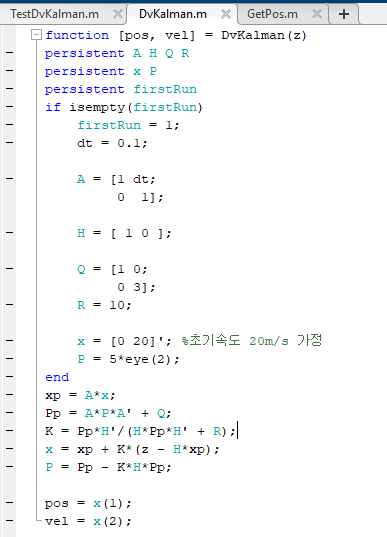387x537 pixels.
Task: Set breakpoint on 'P = 5*eye(2);' line
Action: point(10,359)
